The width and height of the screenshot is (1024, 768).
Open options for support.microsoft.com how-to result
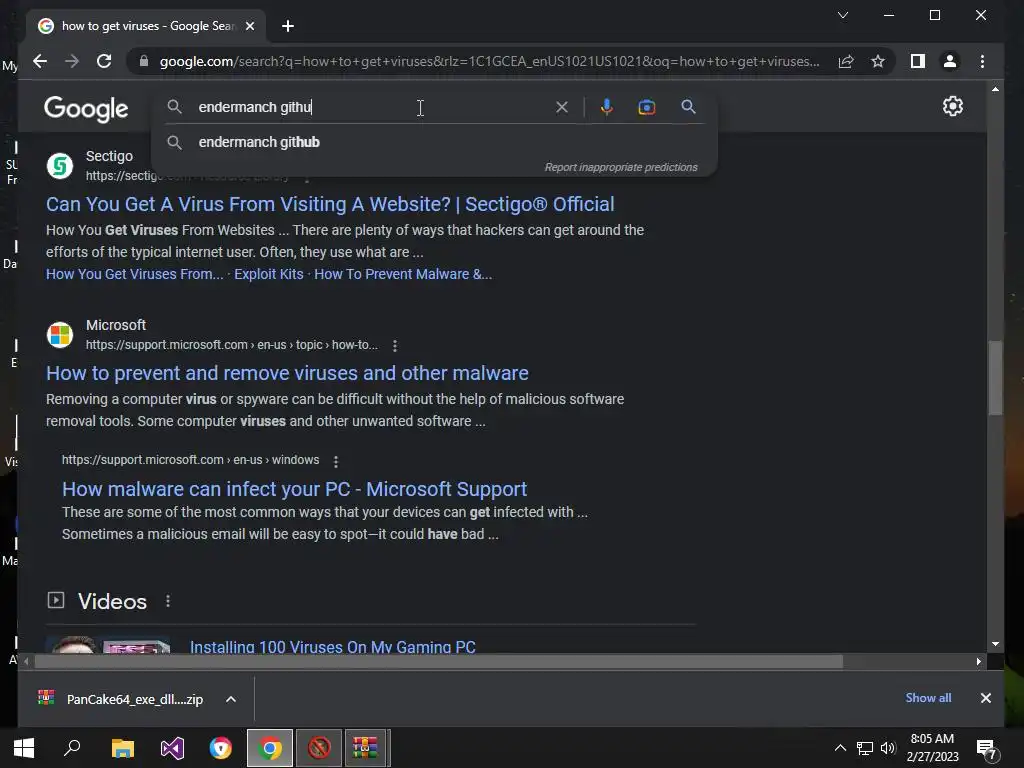tap(394, 345)
